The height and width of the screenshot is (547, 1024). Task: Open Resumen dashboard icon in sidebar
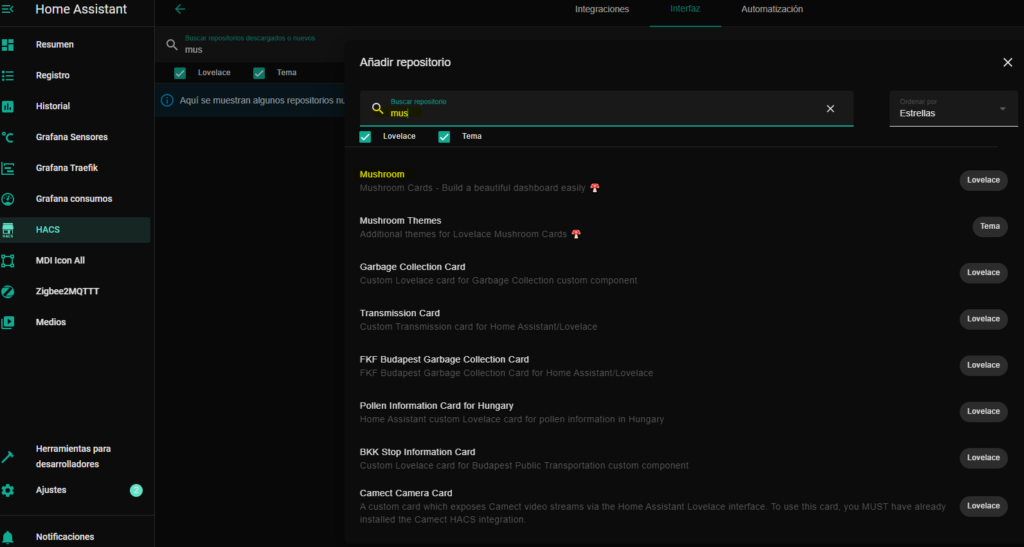tap(8, 44)
